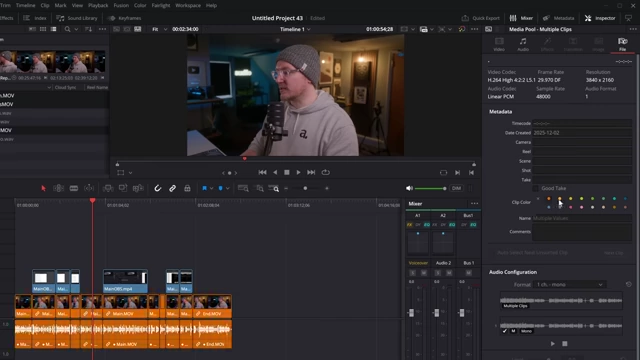Select the Selection Mode arrow tool
Image resolution: width=640 pixels, height=360 pixels.
[43, 188]
